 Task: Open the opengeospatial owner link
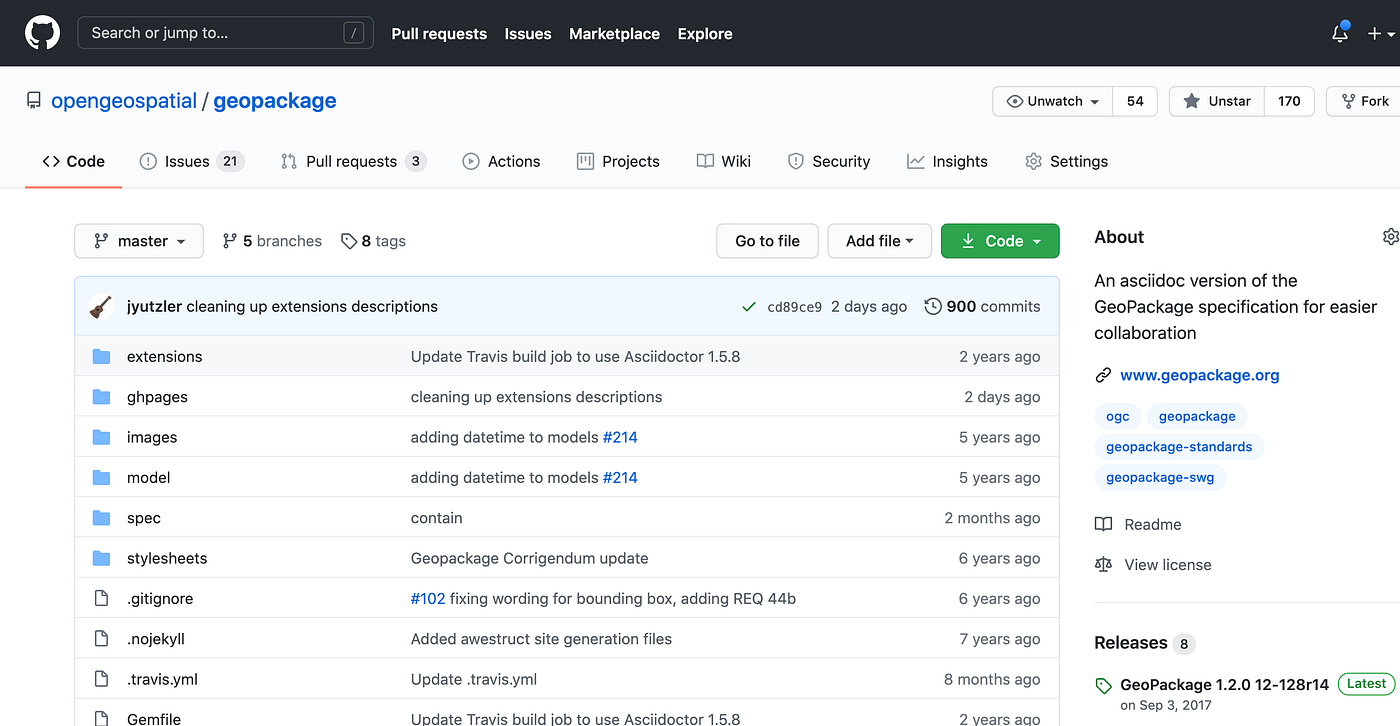tap(124, 101)
